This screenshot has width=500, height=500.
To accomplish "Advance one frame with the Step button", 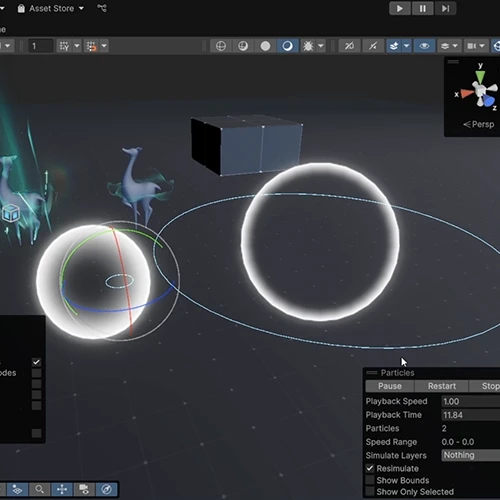I will (445, 8).
